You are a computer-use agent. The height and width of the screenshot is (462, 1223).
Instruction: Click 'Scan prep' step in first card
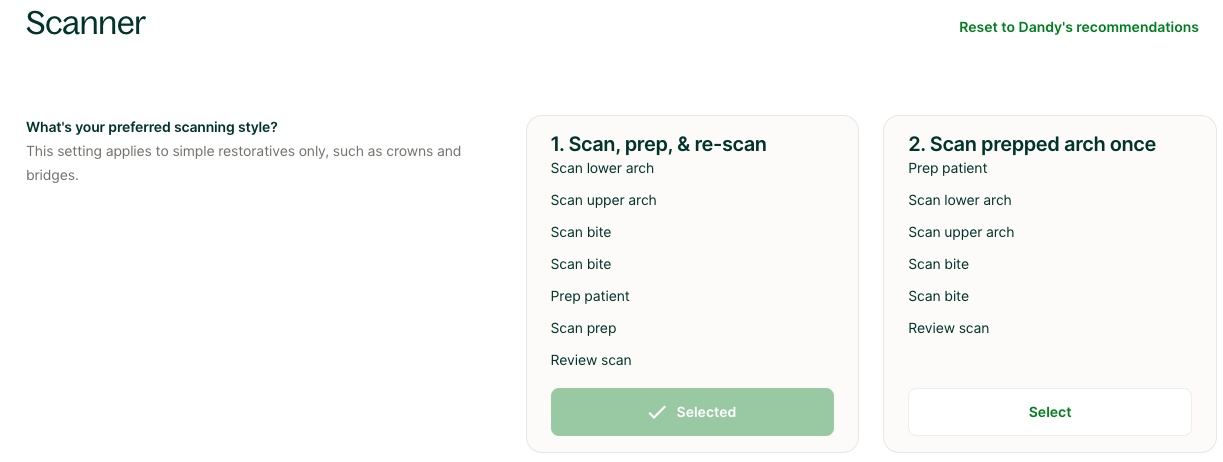tap(583, 328)
